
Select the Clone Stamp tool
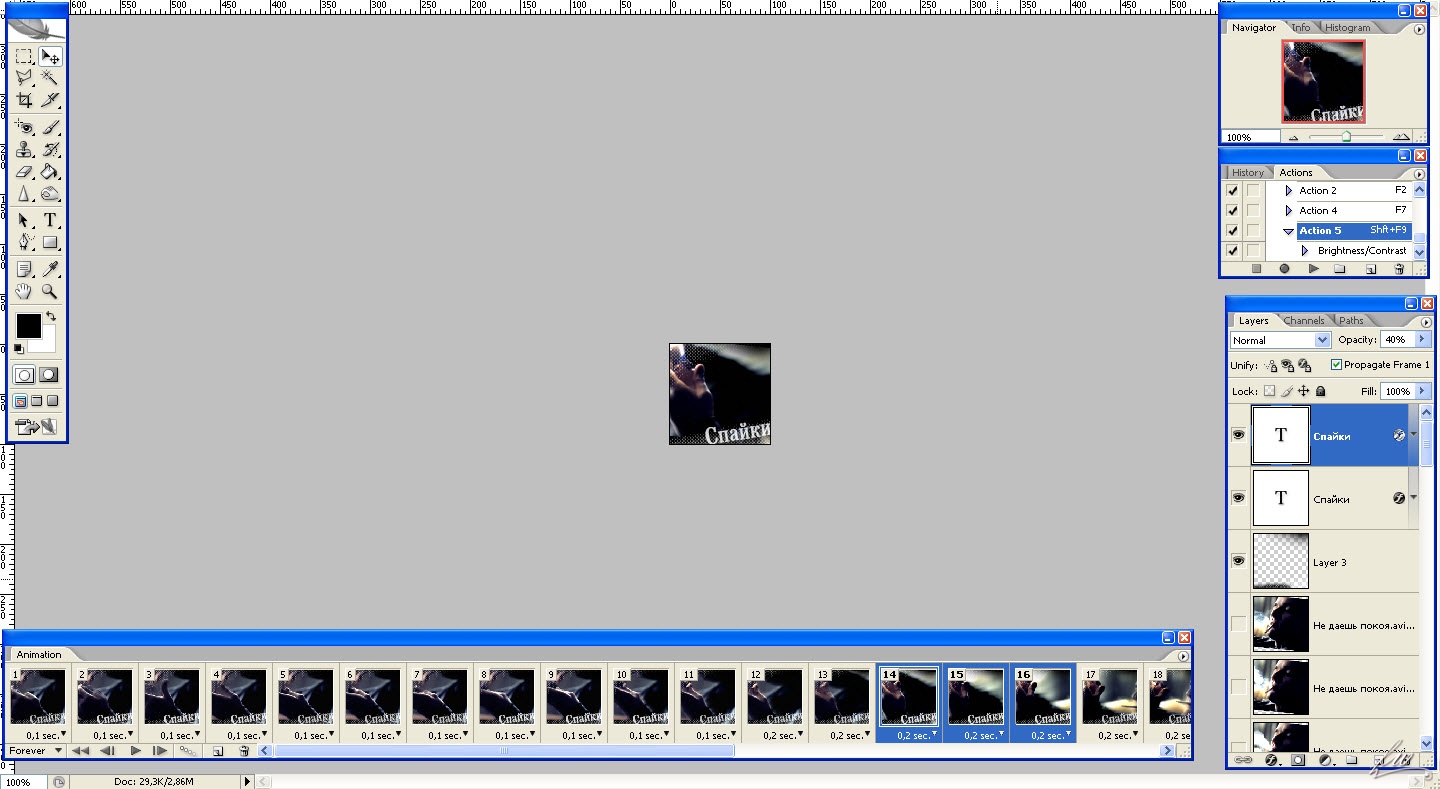click(x=24, y=150)
